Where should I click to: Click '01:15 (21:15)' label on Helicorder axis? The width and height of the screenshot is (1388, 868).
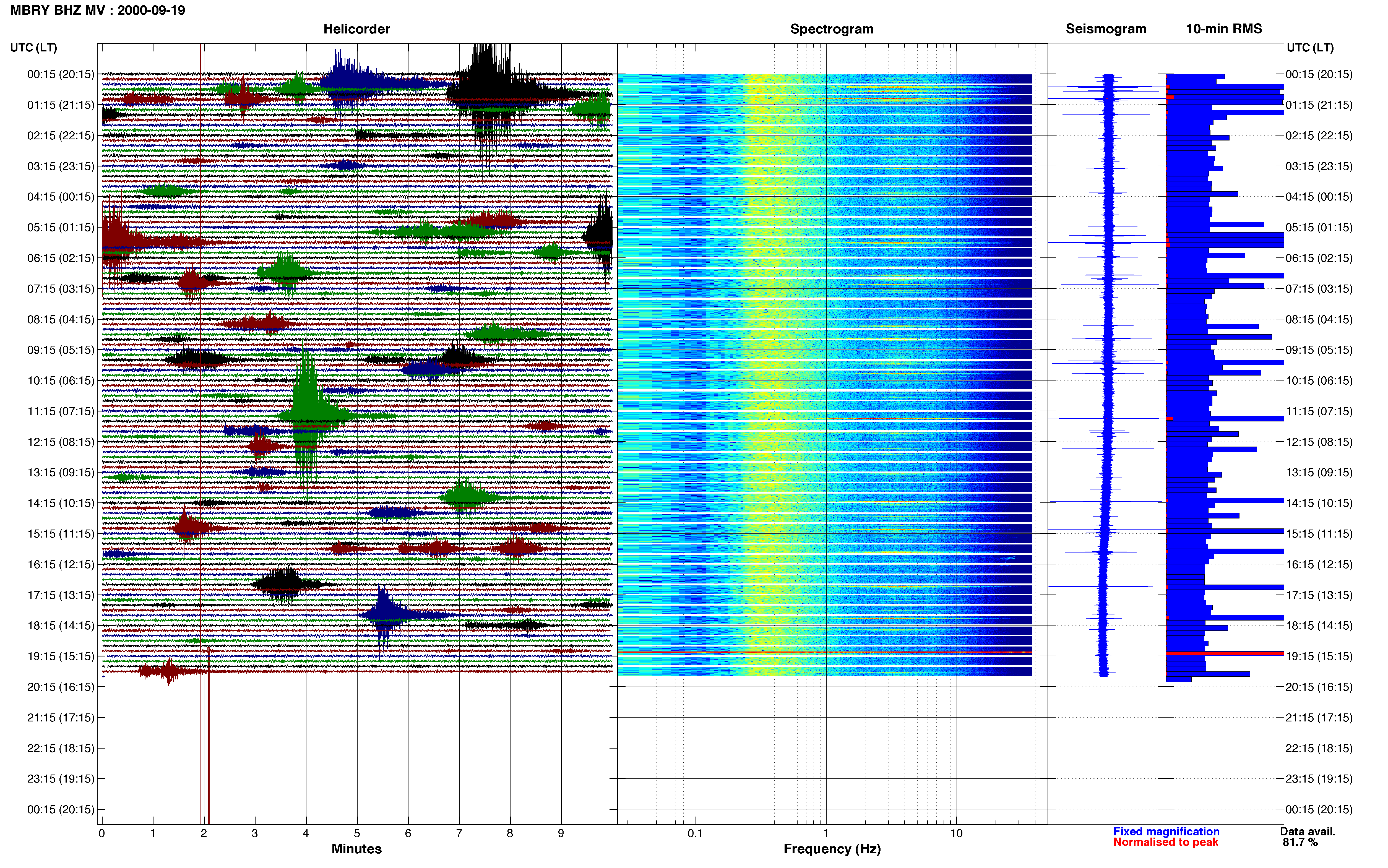tap(60, 105)
